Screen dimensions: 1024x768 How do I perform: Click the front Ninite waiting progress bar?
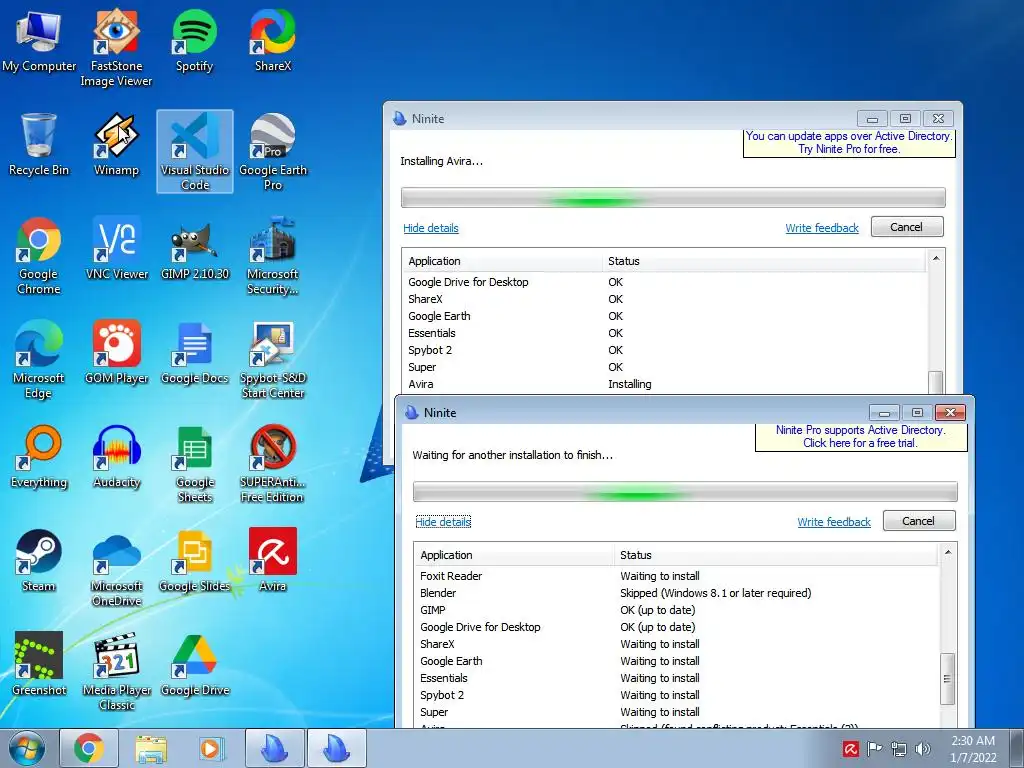pyautogui.click(x=685, y=492)
